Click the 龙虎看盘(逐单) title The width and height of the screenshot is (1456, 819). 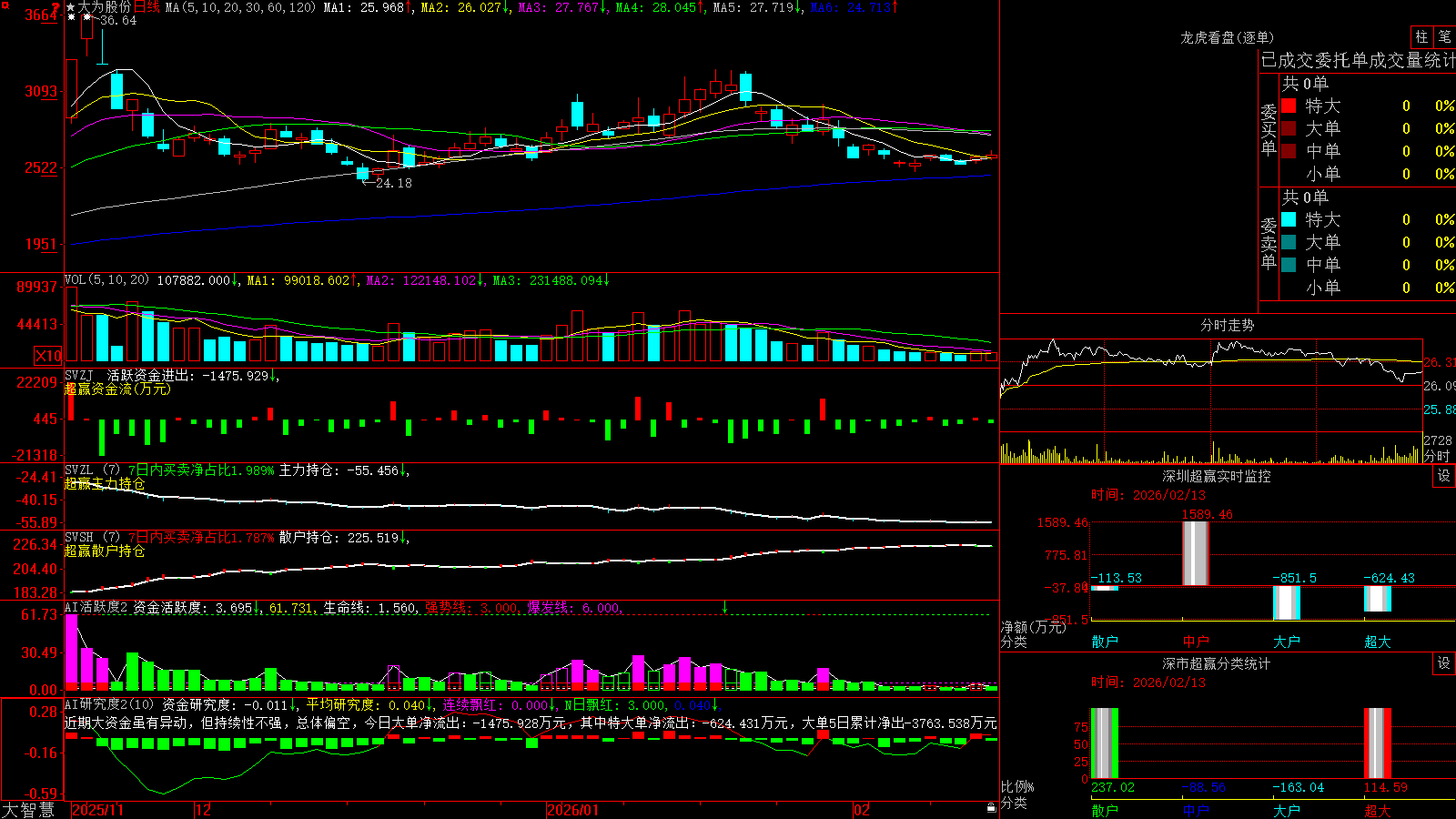point(1227,37)
